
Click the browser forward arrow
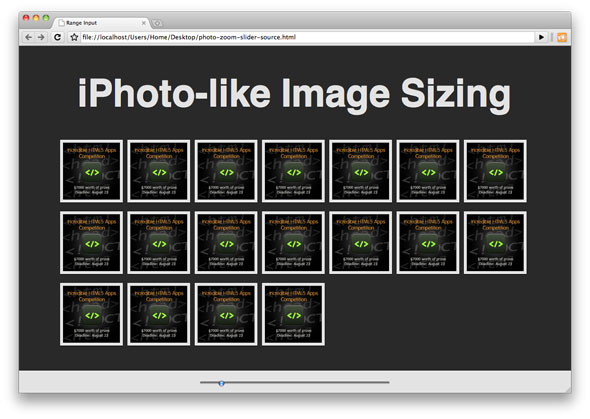click(41, 37)
